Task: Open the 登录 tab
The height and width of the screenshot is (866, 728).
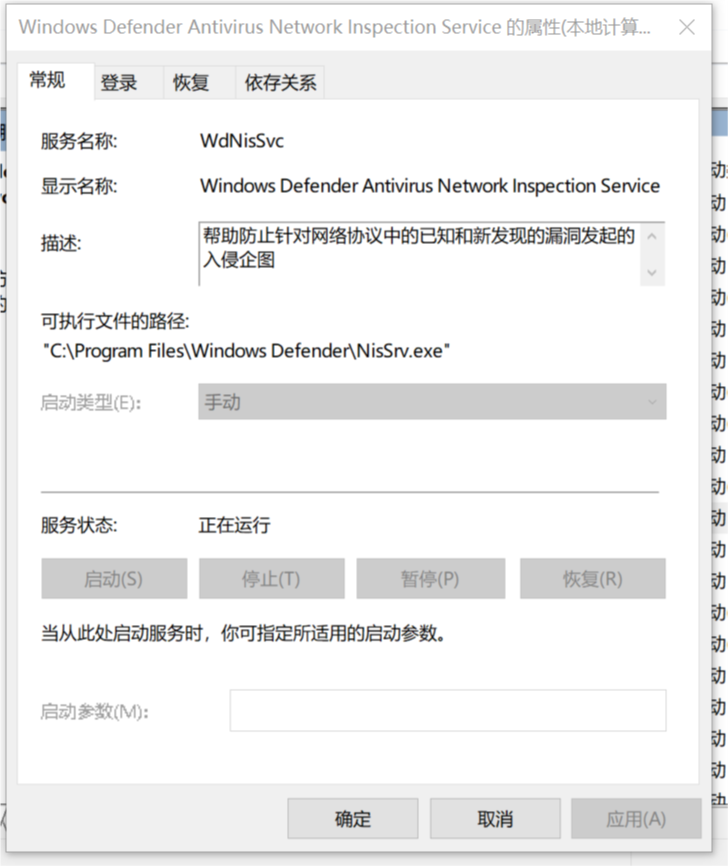Action: tap(128, 83)
